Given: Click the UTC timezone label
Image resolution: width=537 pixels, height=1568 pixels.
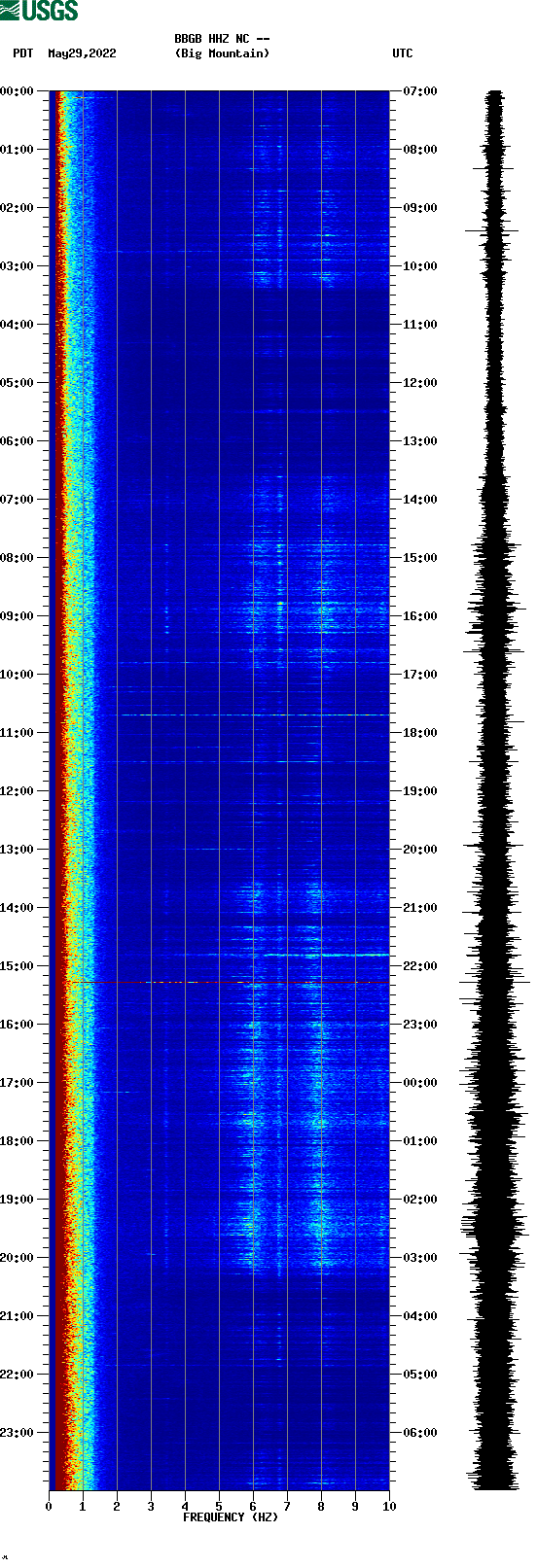Looking at the screenshot, I should 403,53.
